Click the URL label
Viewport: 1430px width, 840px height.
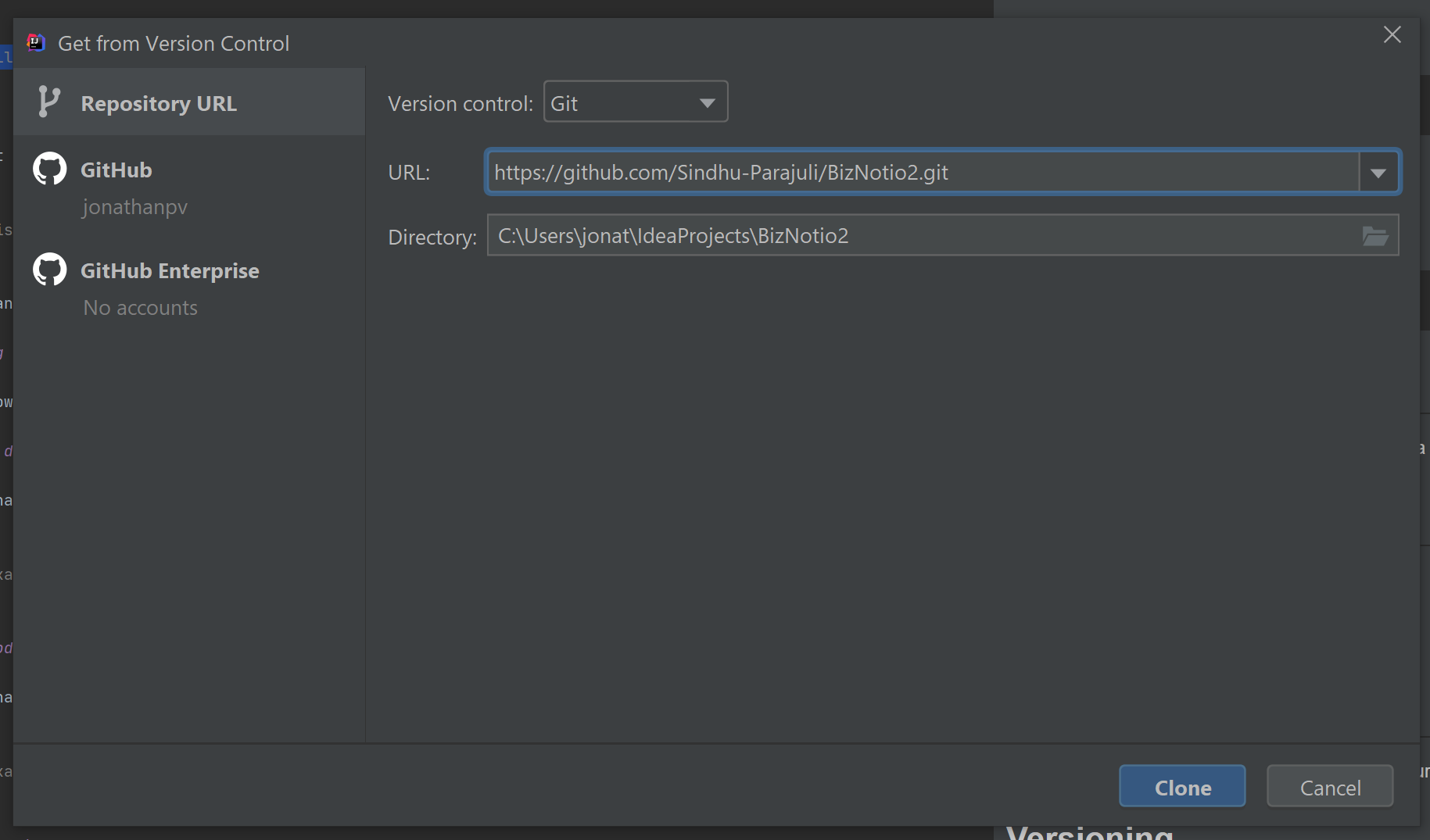point(409,172)
